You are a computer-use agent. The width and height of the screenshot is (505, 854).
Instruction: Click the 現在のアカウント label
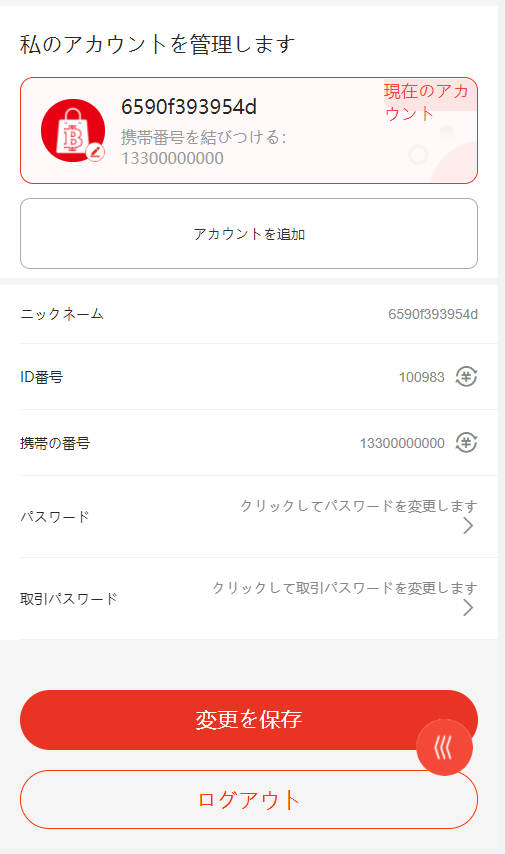[x=426, y=102]
